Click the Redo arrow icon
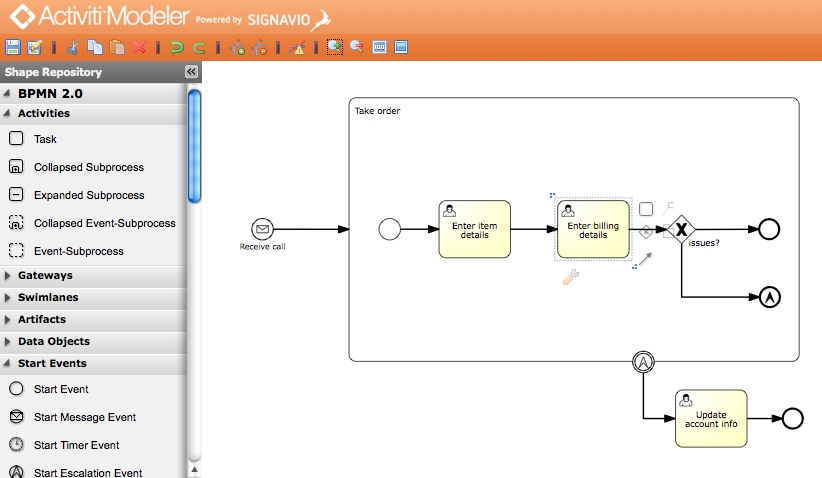The height and width of the screenshot is (478, 822). (199, 47)
